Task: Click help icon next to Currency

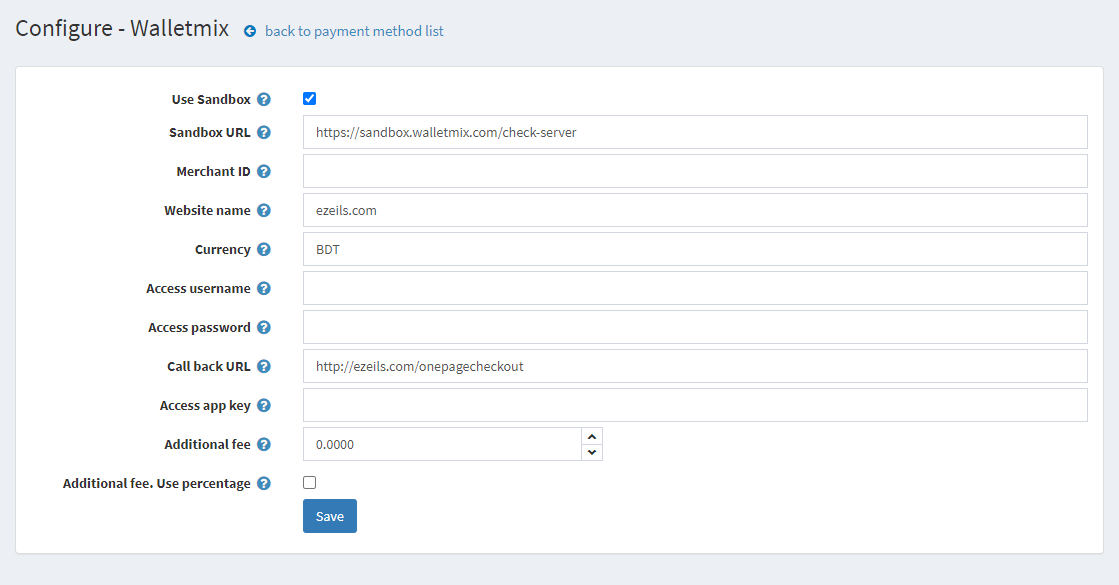Action: tap(264, 249)
